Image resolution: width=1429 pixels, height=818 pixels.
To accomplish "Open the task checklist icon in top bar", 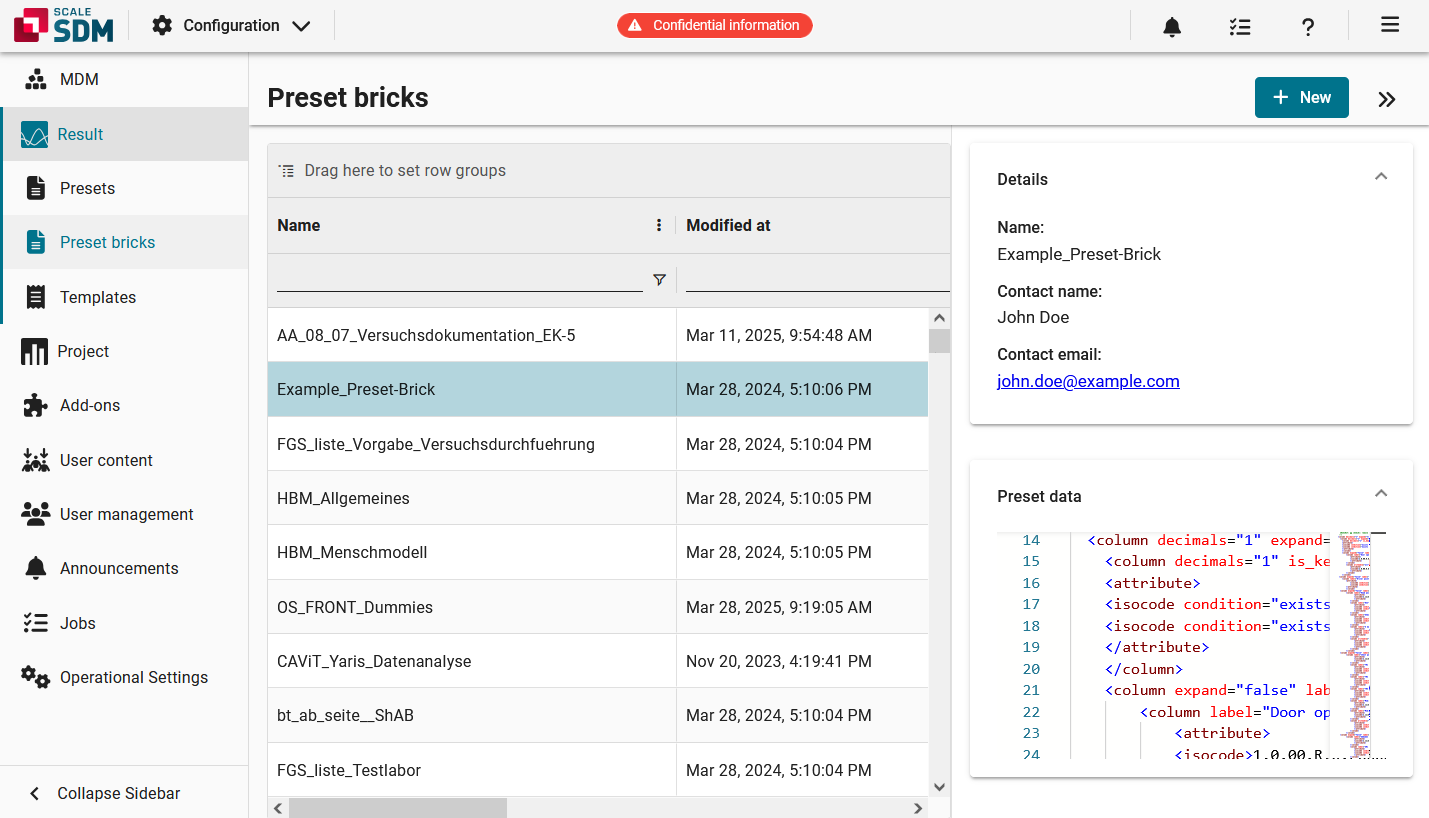I will click(1240, 27).
